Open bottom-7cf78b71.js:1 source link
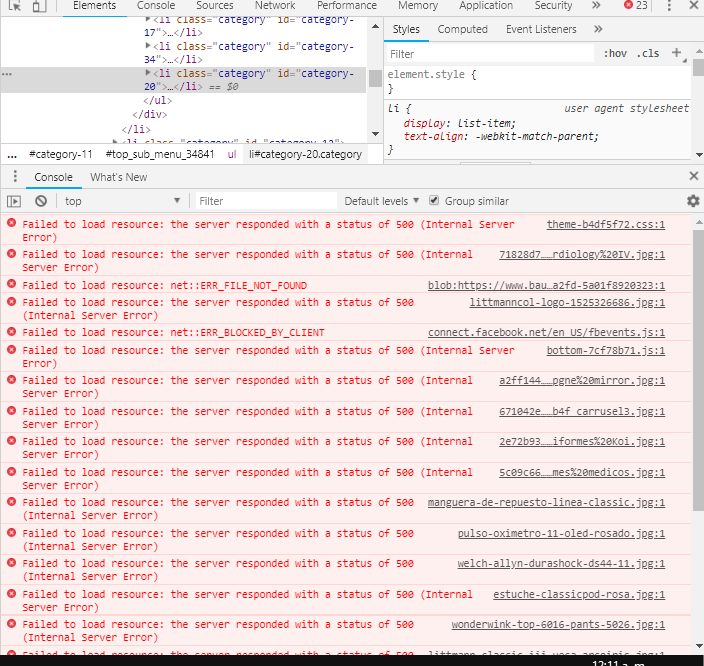This screenshot has height=666, width=704. 605,351
